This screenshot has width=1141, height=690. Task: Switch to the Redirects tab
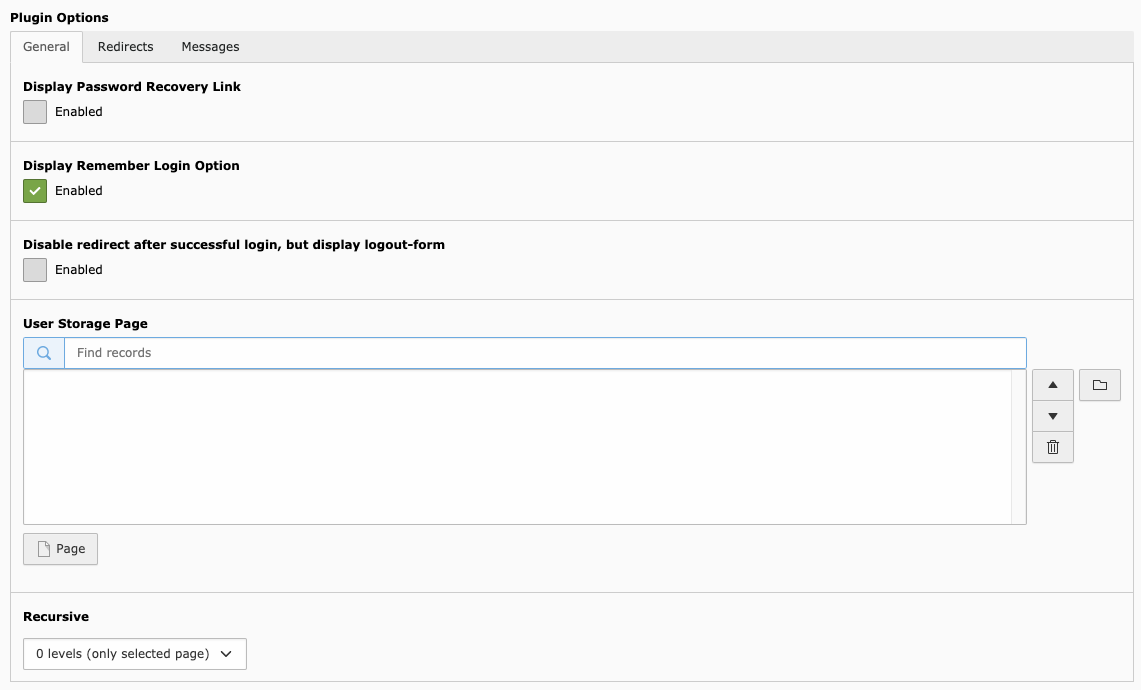[x=125, y=46]
